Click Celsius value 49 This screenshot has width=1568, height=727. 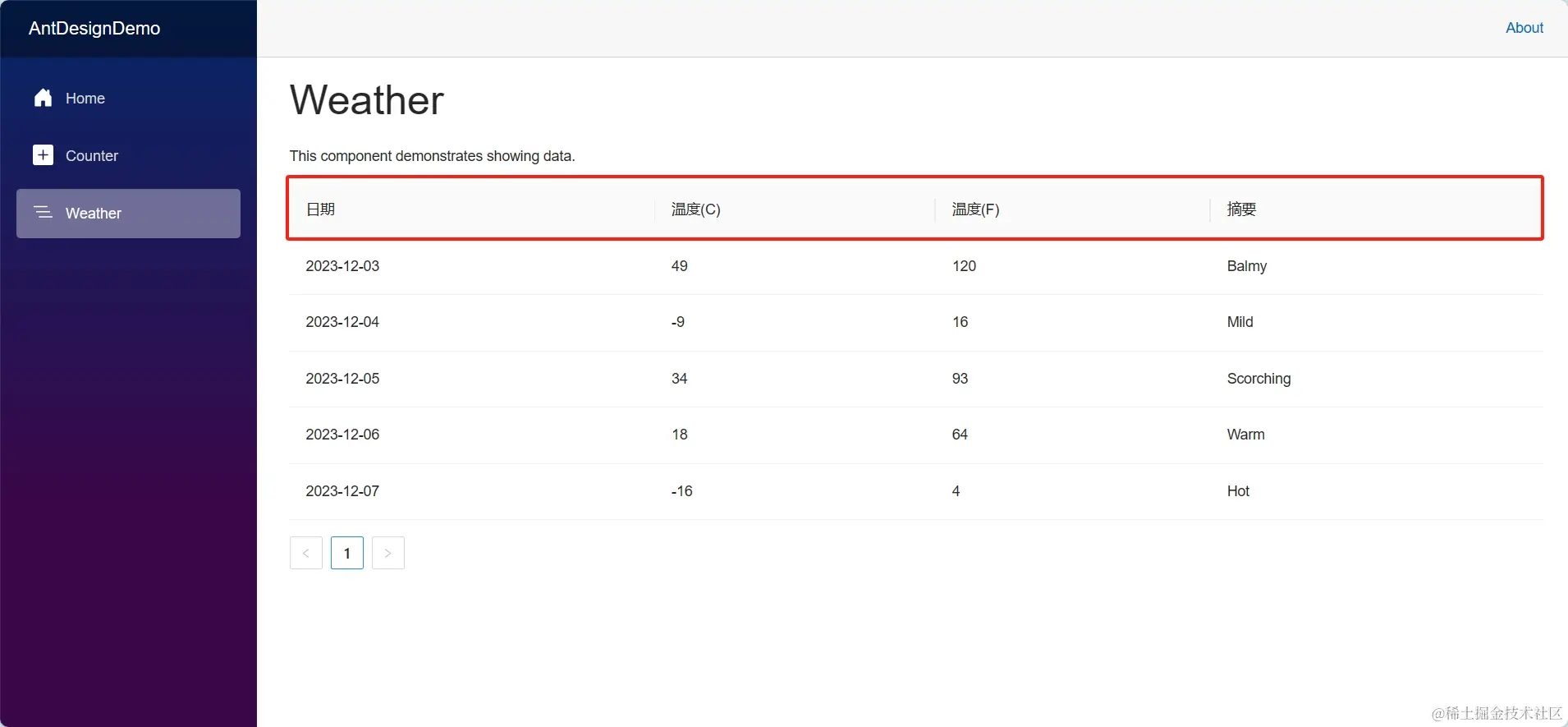point(680,266)
